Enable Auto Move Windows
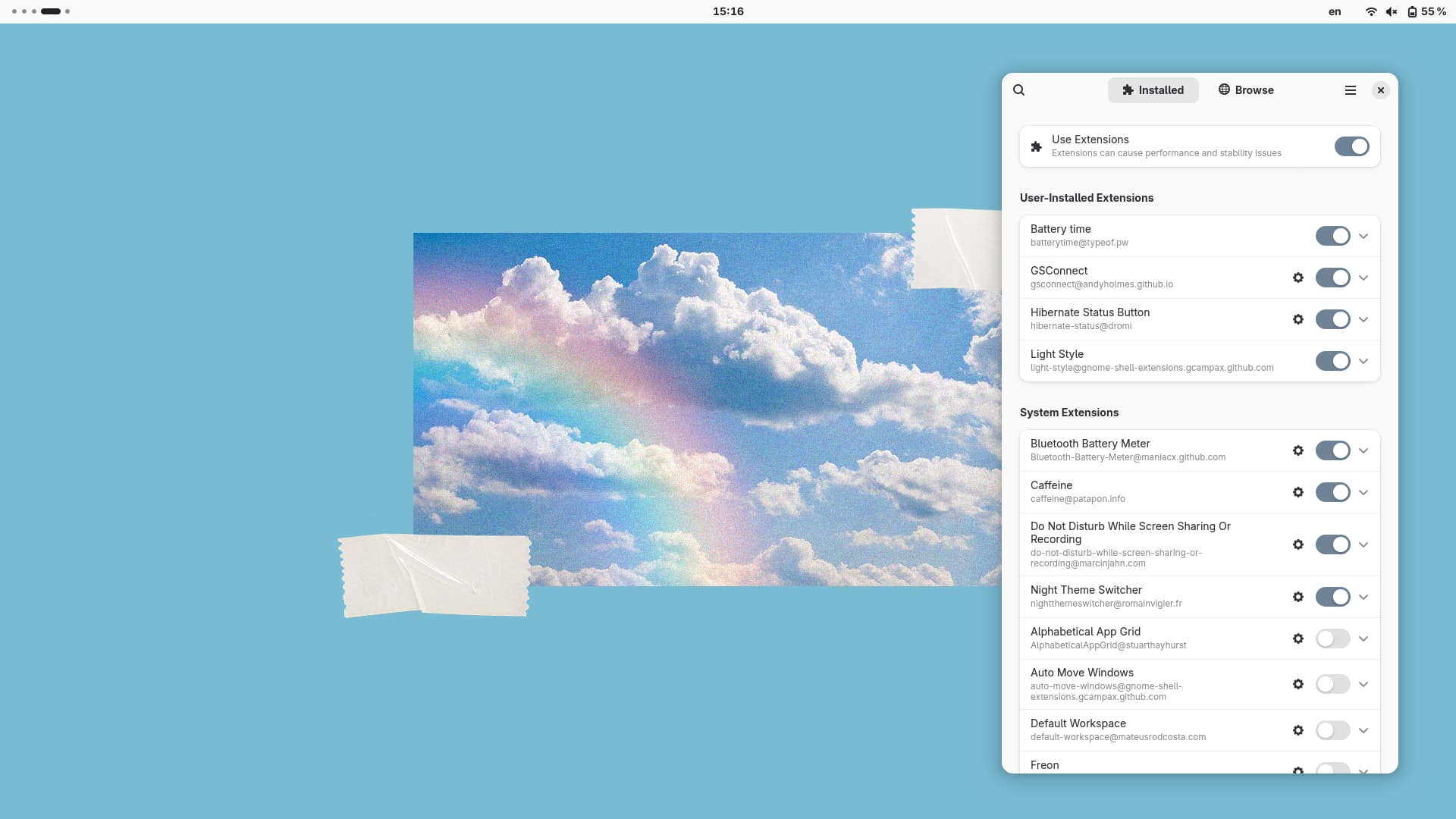Screen dimensions: 1456x819 (1332, 684)
